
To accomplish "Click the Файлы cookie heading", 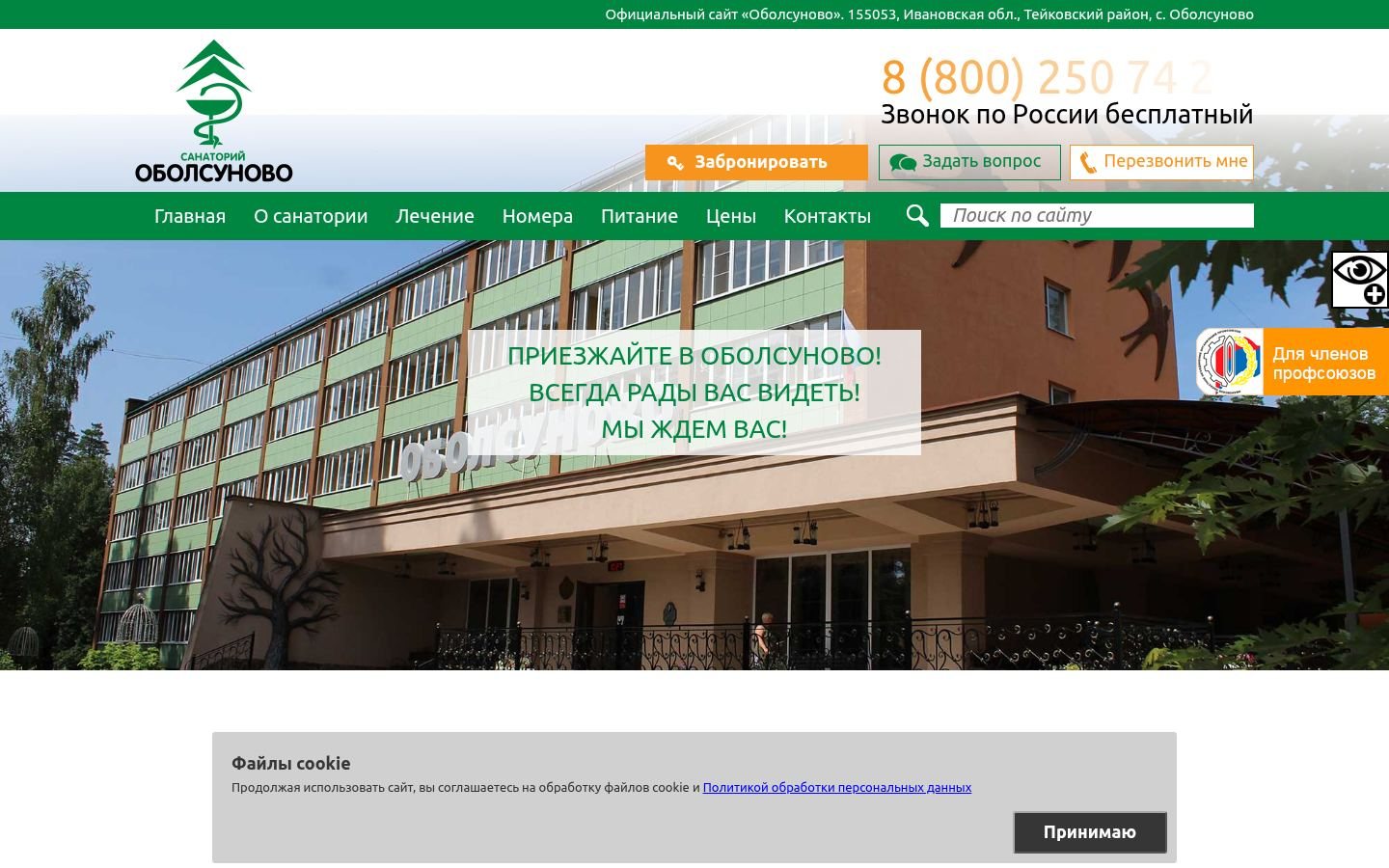I will click(x=290, y=763).
